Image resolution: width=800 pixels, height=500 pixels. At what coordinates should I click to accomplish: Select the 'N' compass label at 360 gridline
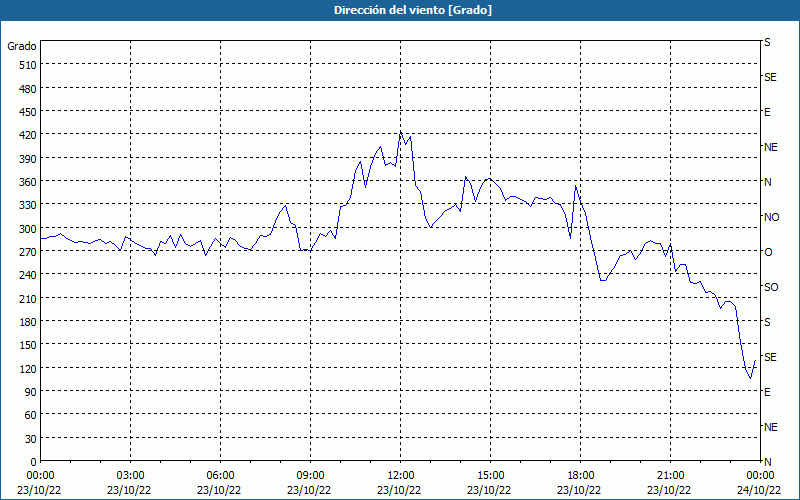[x=767, y=182]
